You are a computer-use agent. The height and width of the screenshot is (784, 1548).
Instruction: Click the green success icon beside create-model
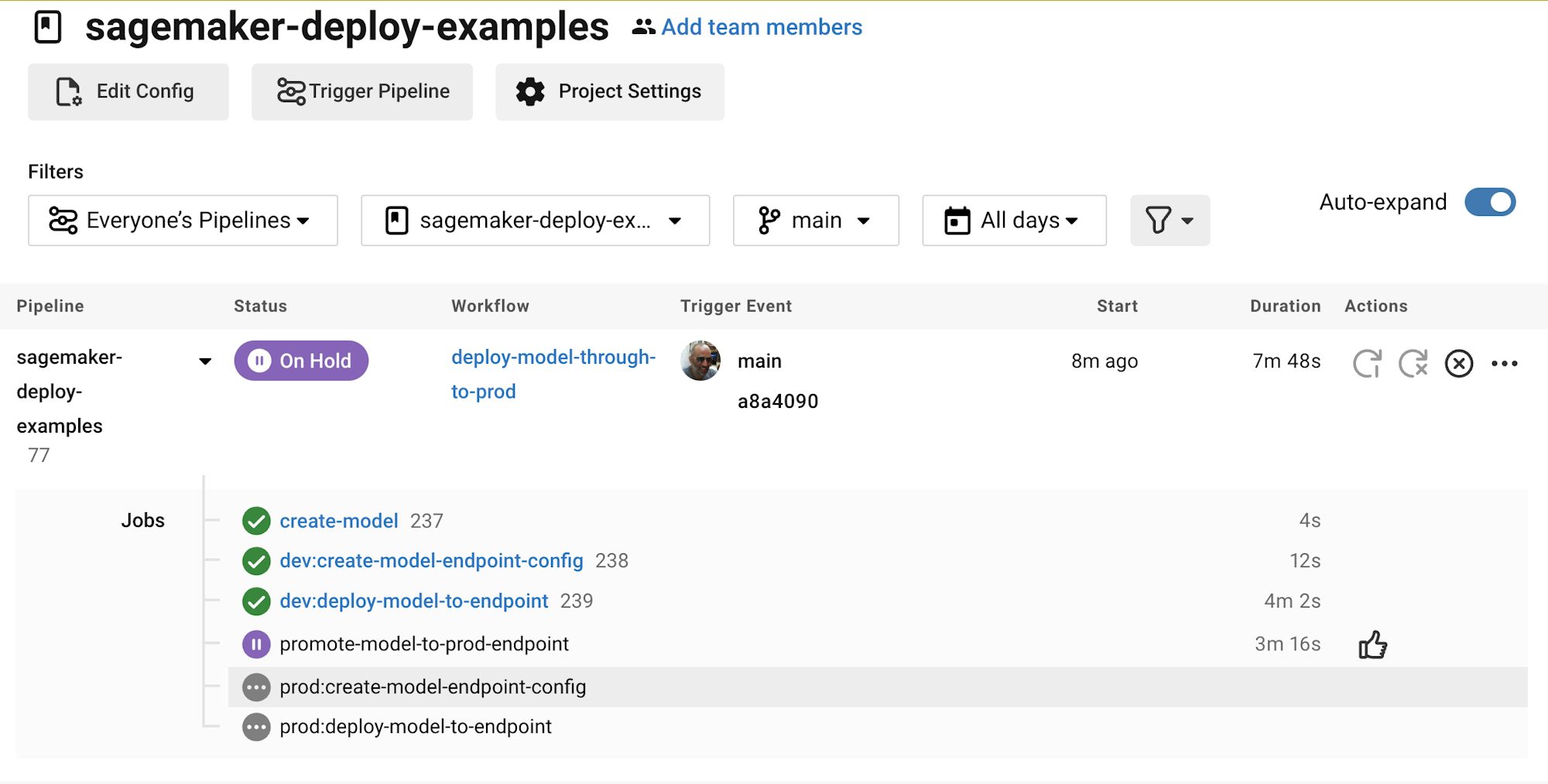[256, 521]
